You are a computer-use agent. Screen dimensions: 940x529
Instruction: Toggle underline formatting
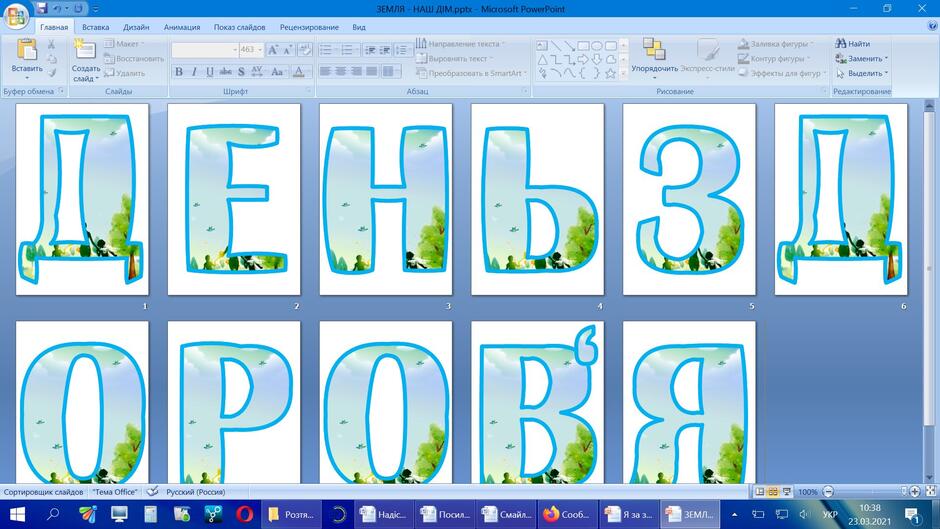point(209,72)
